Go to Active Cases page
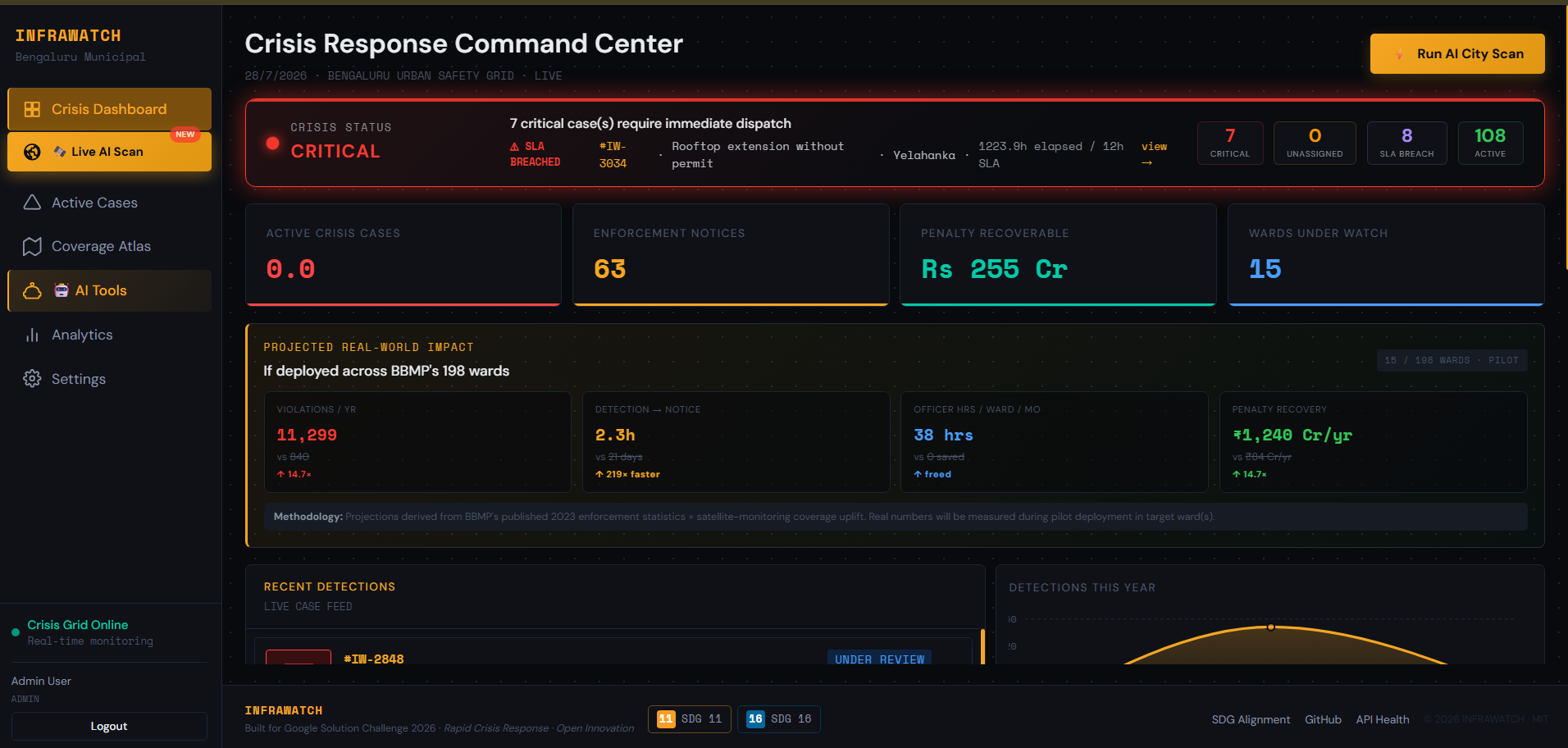 109,203
